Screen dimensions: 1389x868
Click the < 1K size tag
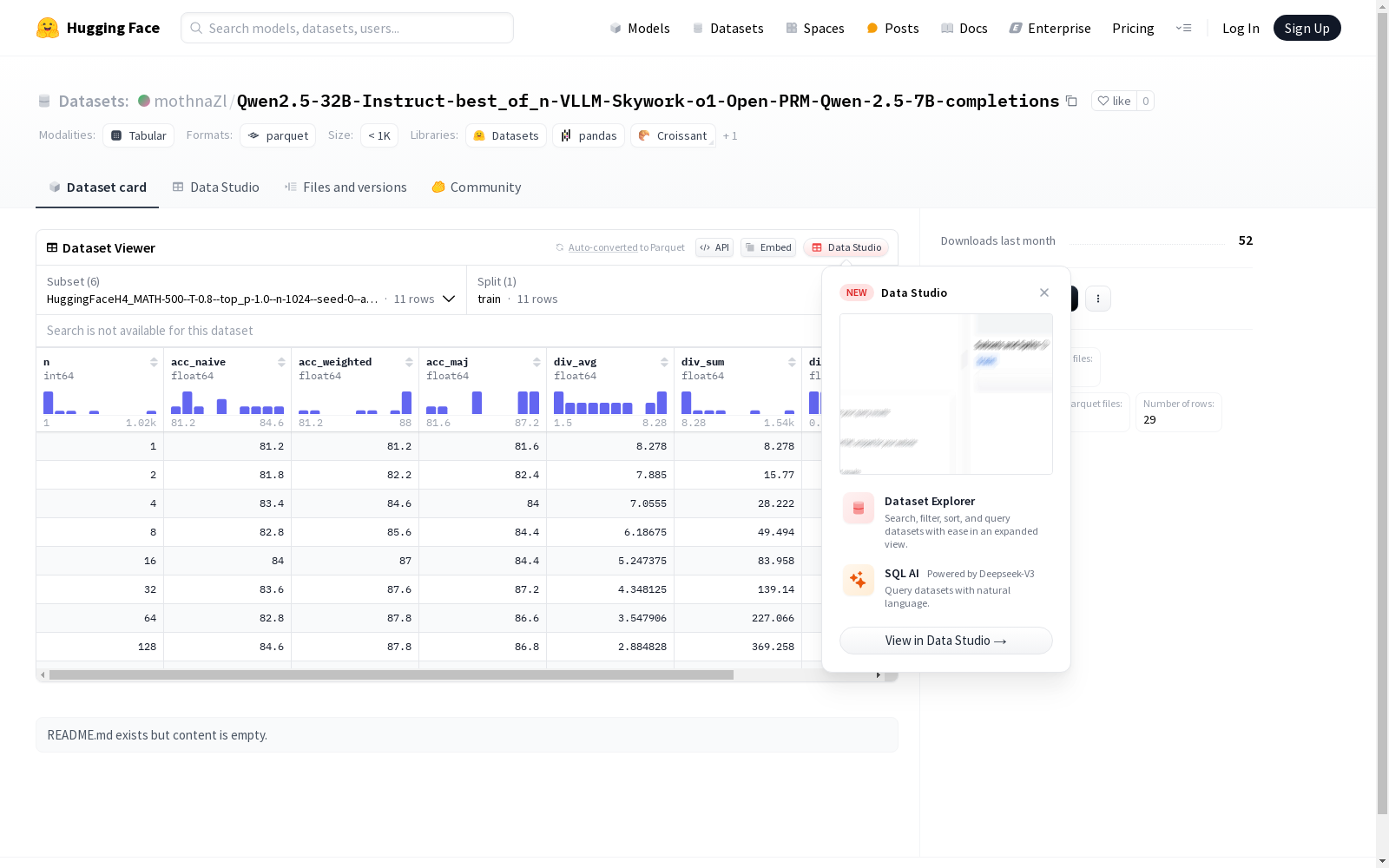coord(379,135)
